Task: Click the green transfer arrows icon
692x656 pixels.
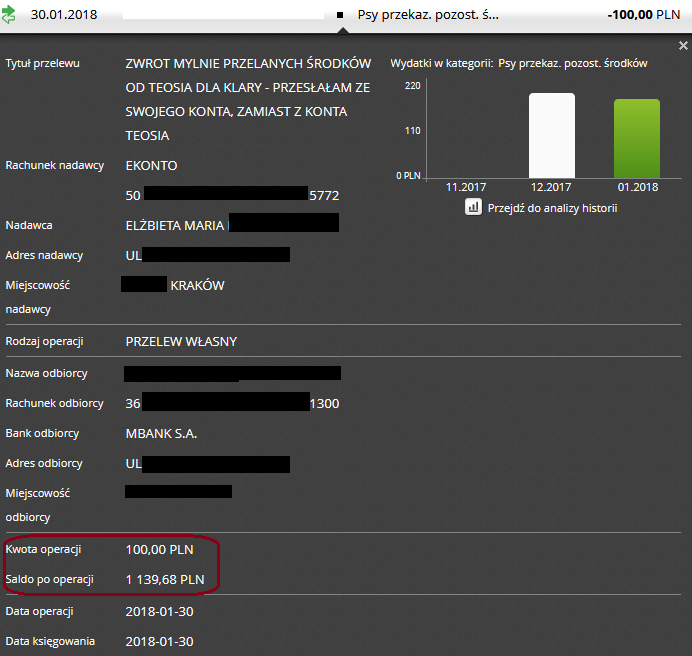Action: pos(8,16)
